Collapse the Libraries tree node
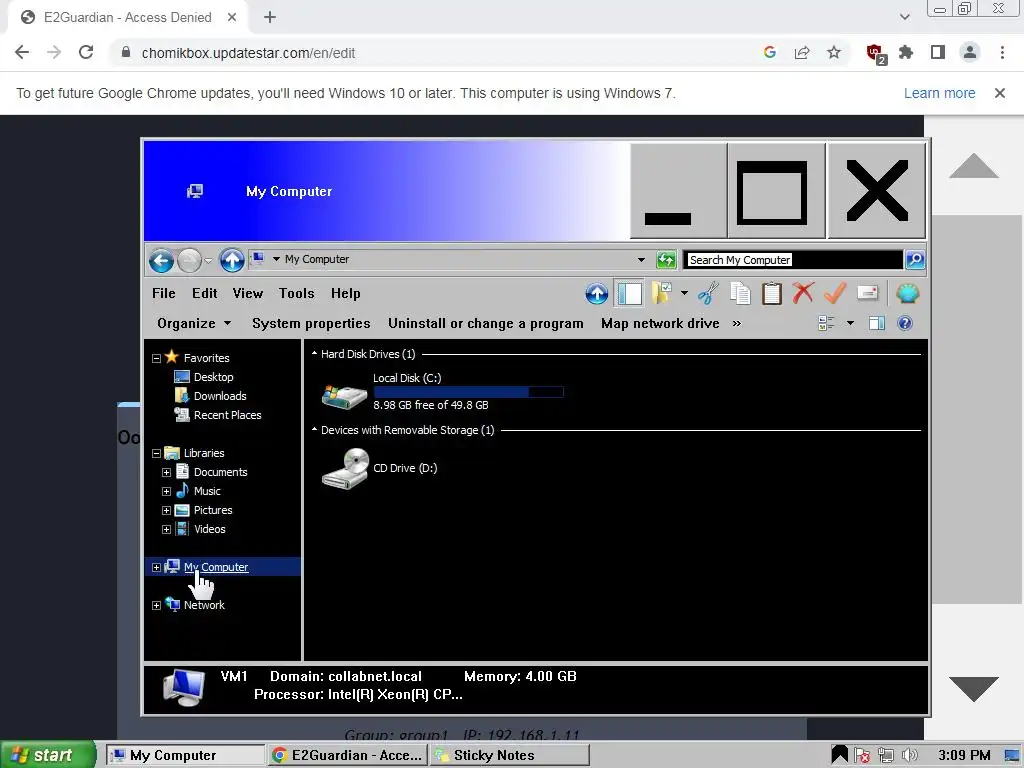 [156, 453]
